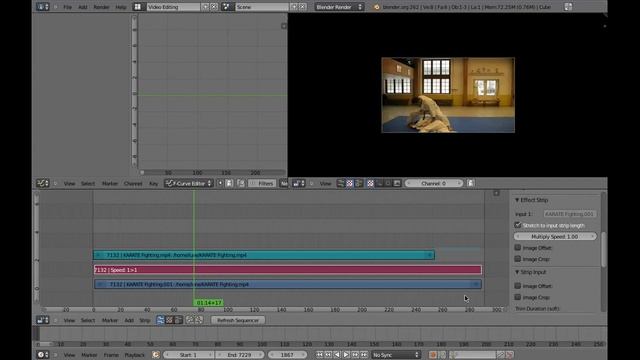
Task: Enable Image Offset under Effect Strip
Action: 518,247
